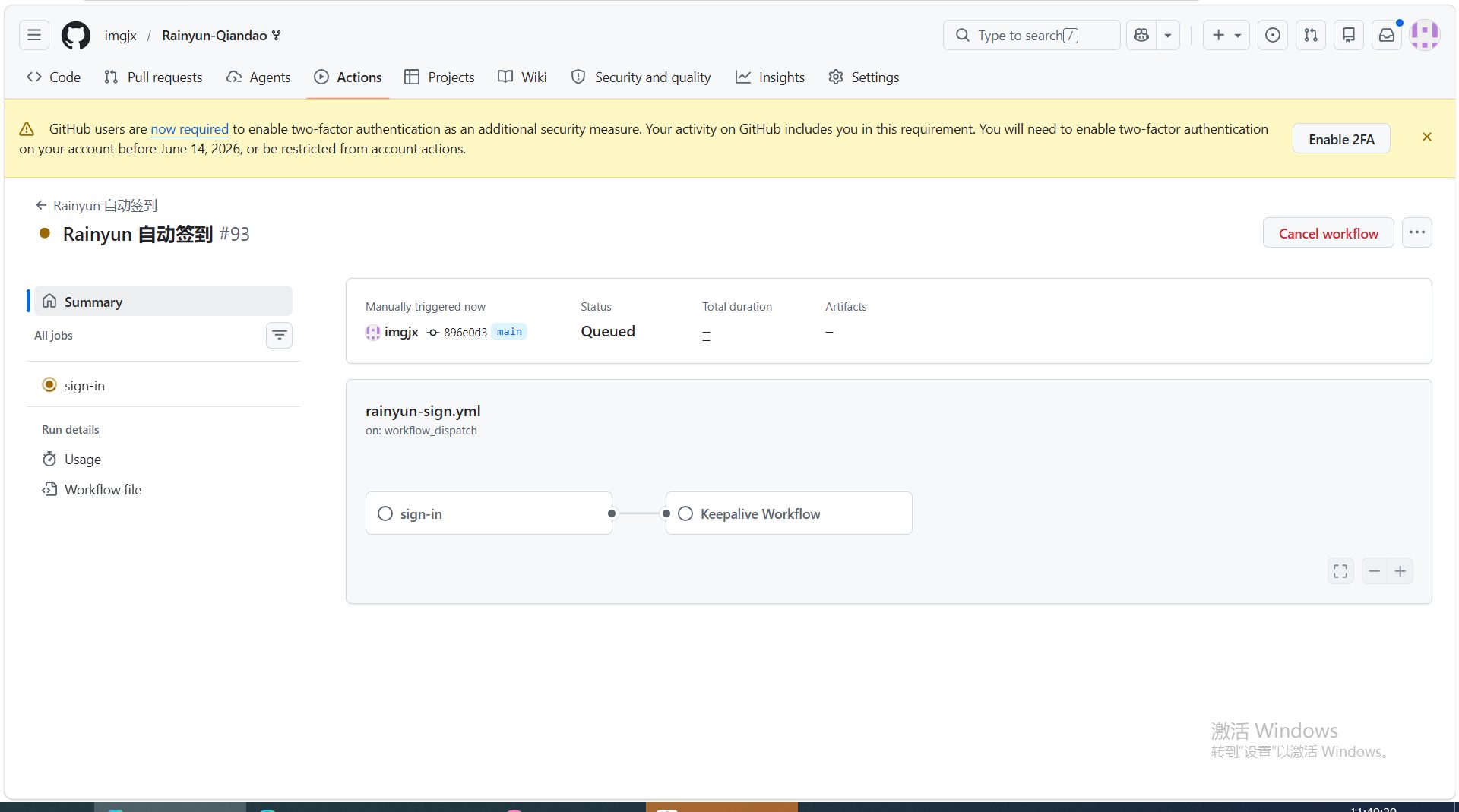Open the Security and quality tab
Image resolution: width=1459 pixels, height=812 pixels.
[x=641, y=77]
